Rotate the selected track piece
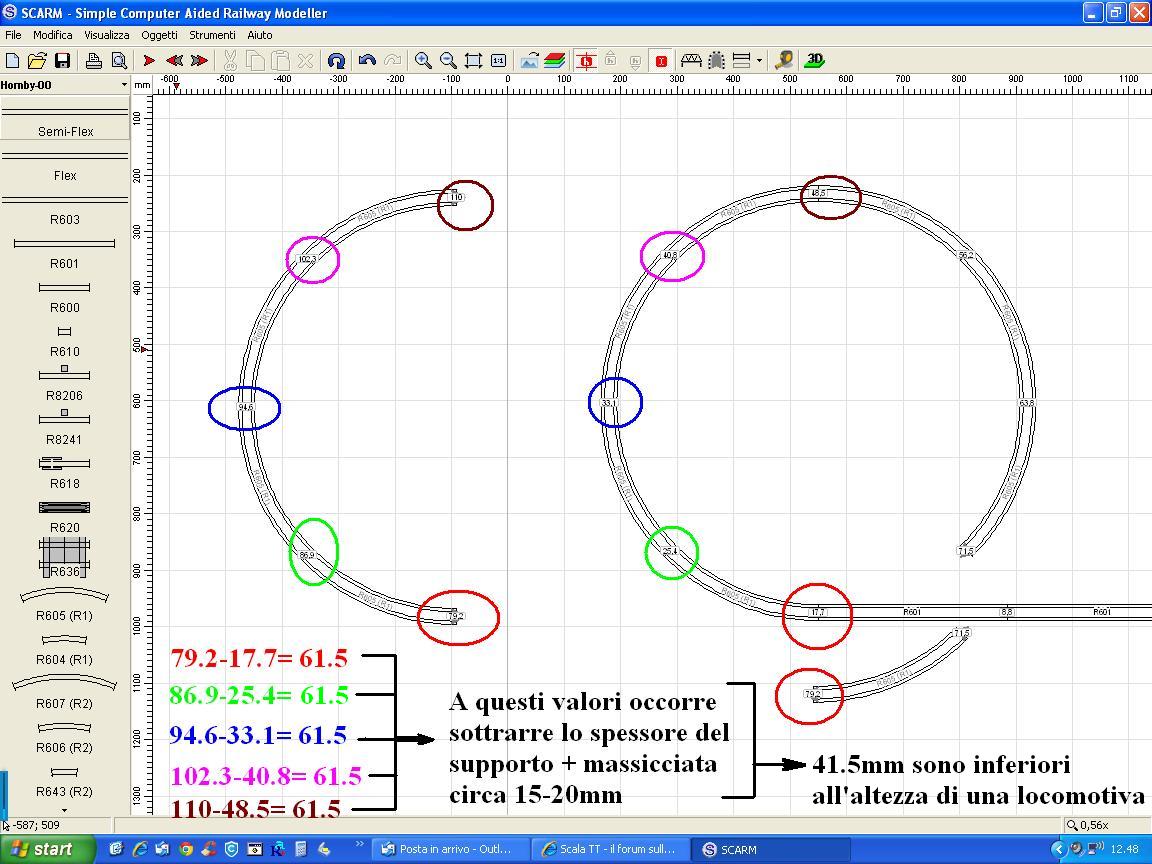This screenshot has height=864, width=1152. 336,60
